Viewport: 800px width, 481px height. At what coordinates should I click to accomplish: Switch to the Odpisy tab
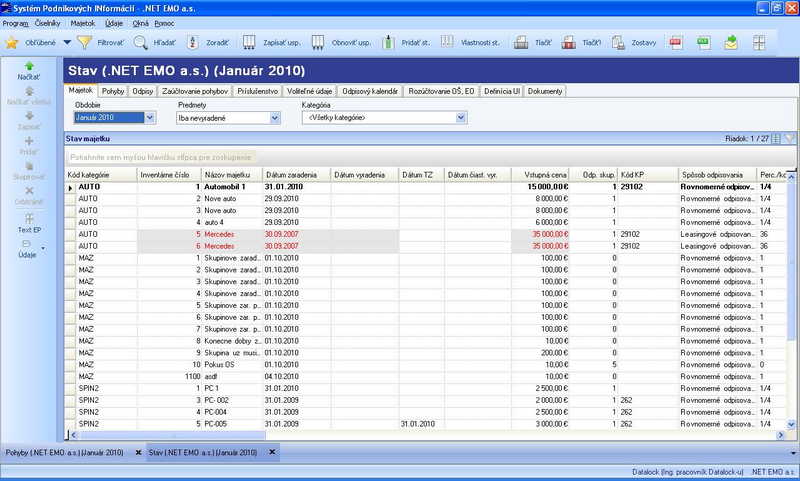pos(143,91)
